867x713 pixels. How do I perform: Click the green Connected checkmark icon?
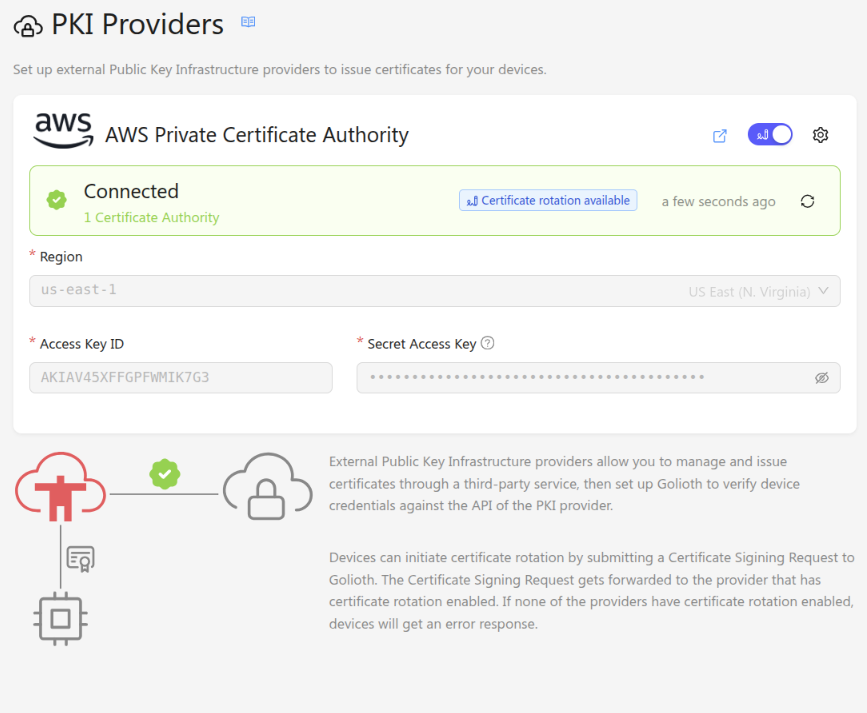tap(57, 200)
